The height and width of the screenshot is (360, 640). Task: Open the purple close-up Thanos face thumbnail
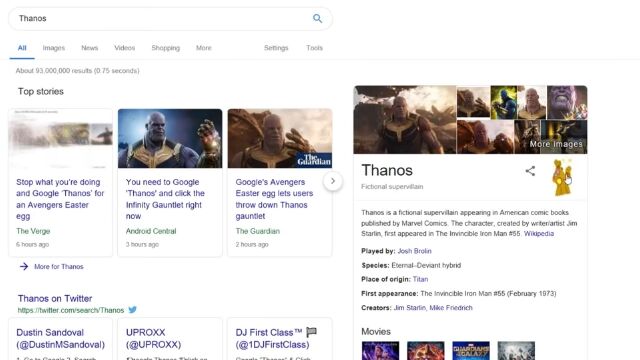coord(567,102)
